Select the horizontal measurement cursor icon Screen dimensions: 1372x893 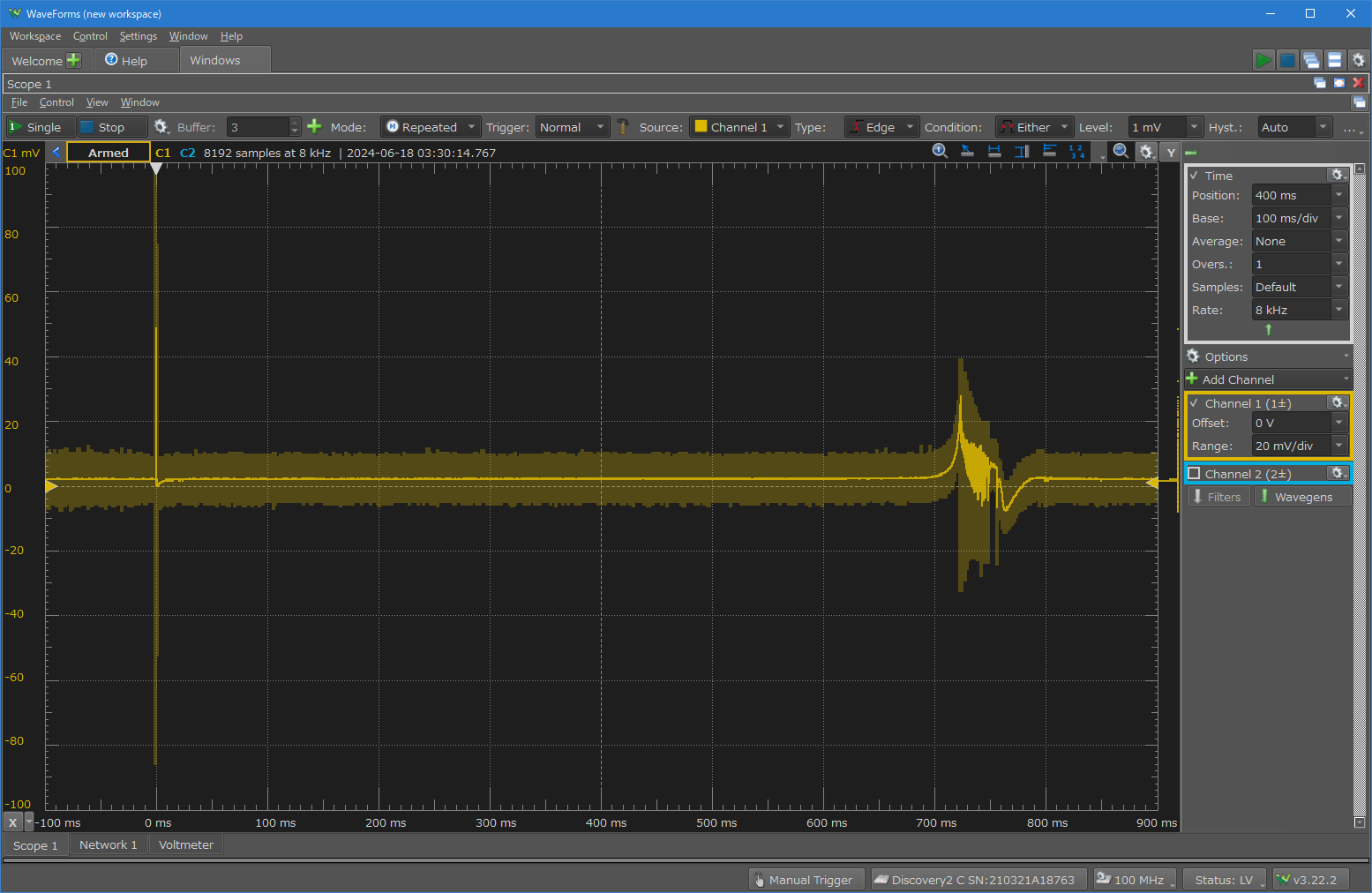coord(994,152)
